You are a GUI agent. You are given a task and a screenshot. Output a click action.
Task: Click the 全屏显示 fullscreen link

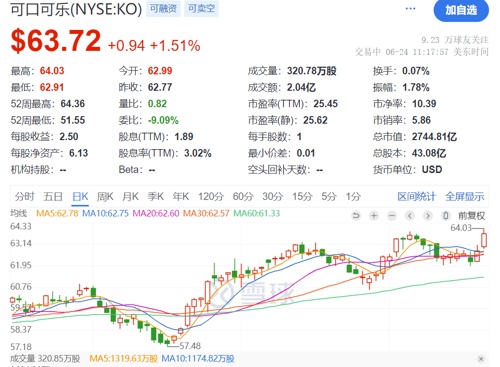465,197
